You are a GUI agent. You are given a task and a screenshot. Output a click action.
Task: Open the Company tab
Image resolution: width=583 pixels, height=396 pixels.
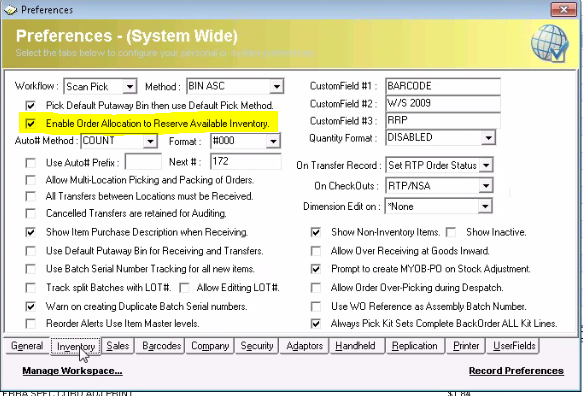coord(210,346)
